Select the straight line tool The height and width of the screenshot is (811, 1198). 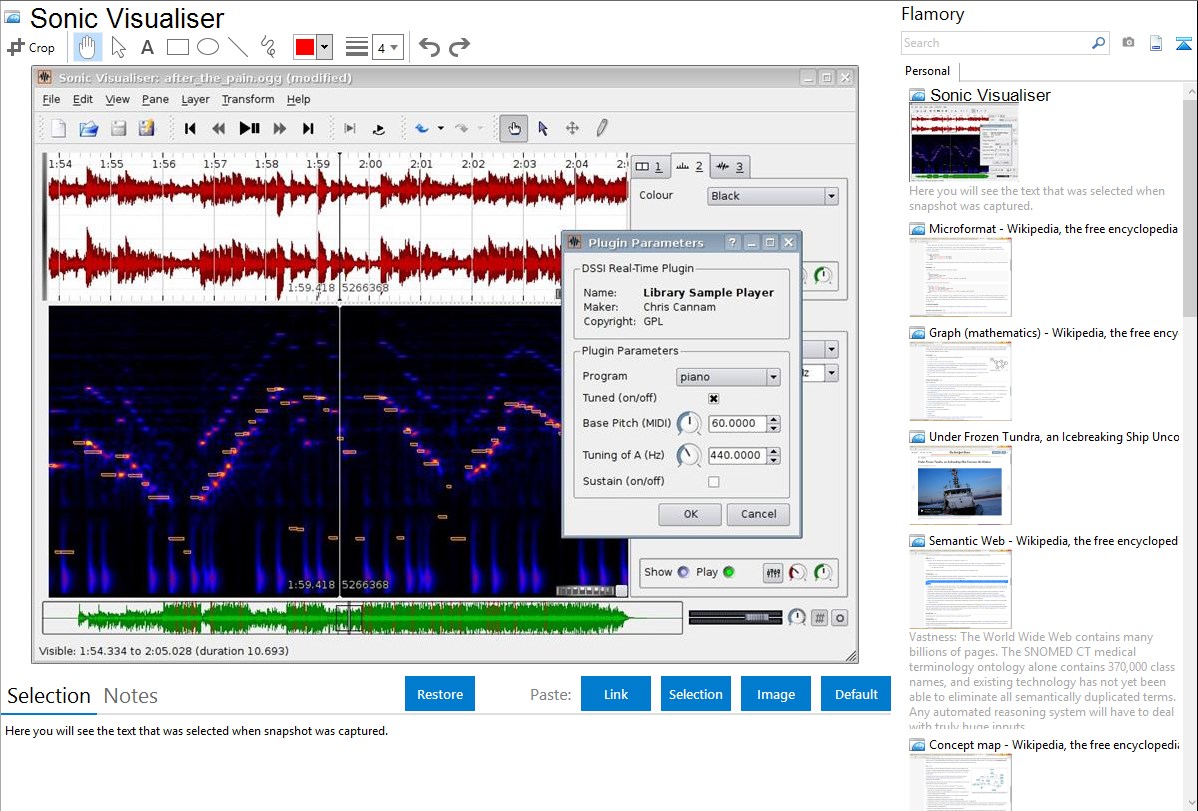point(238,47)
